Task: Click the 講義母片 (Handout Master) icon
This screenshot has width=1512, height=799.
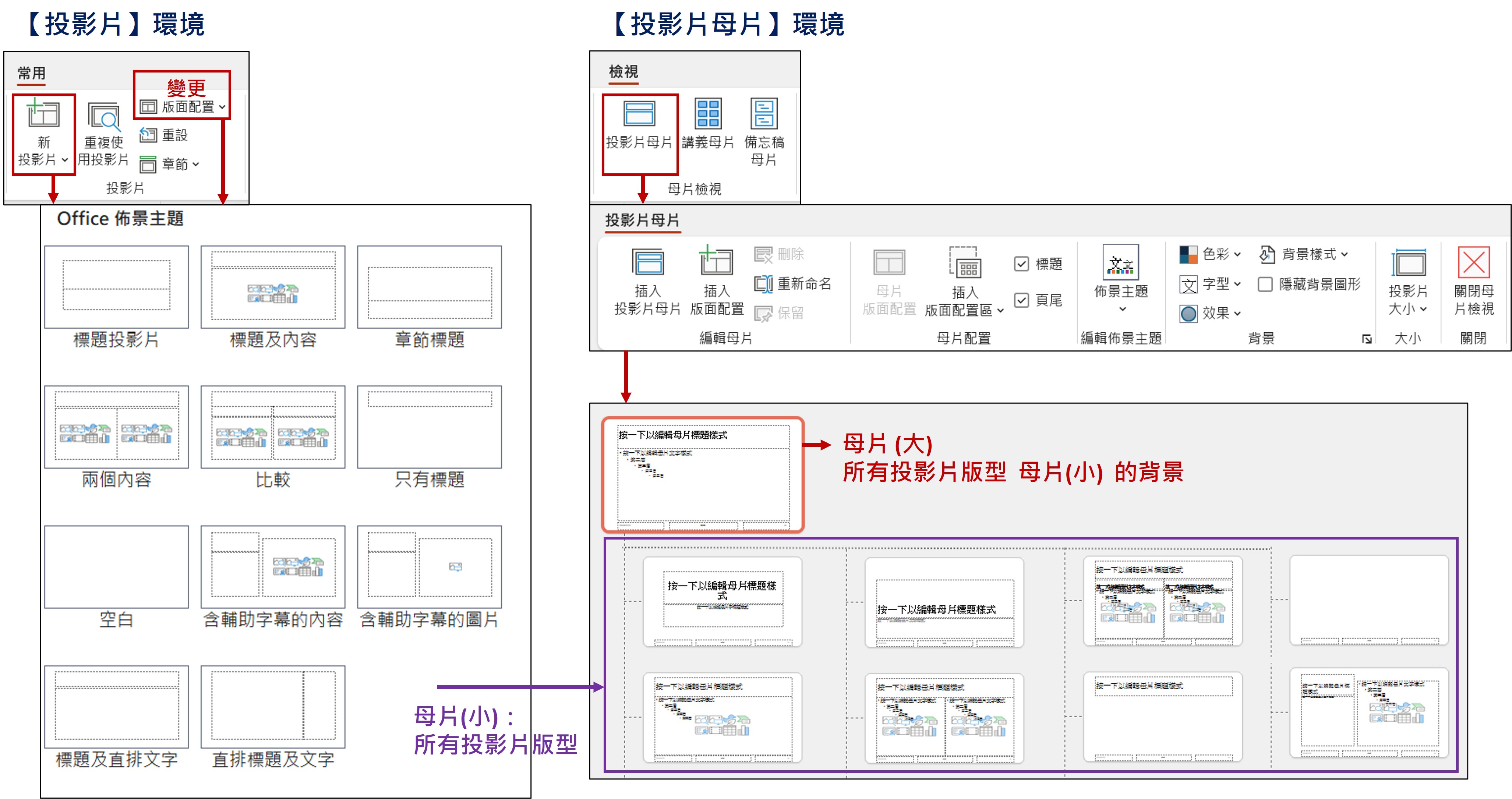Action: 707,114
